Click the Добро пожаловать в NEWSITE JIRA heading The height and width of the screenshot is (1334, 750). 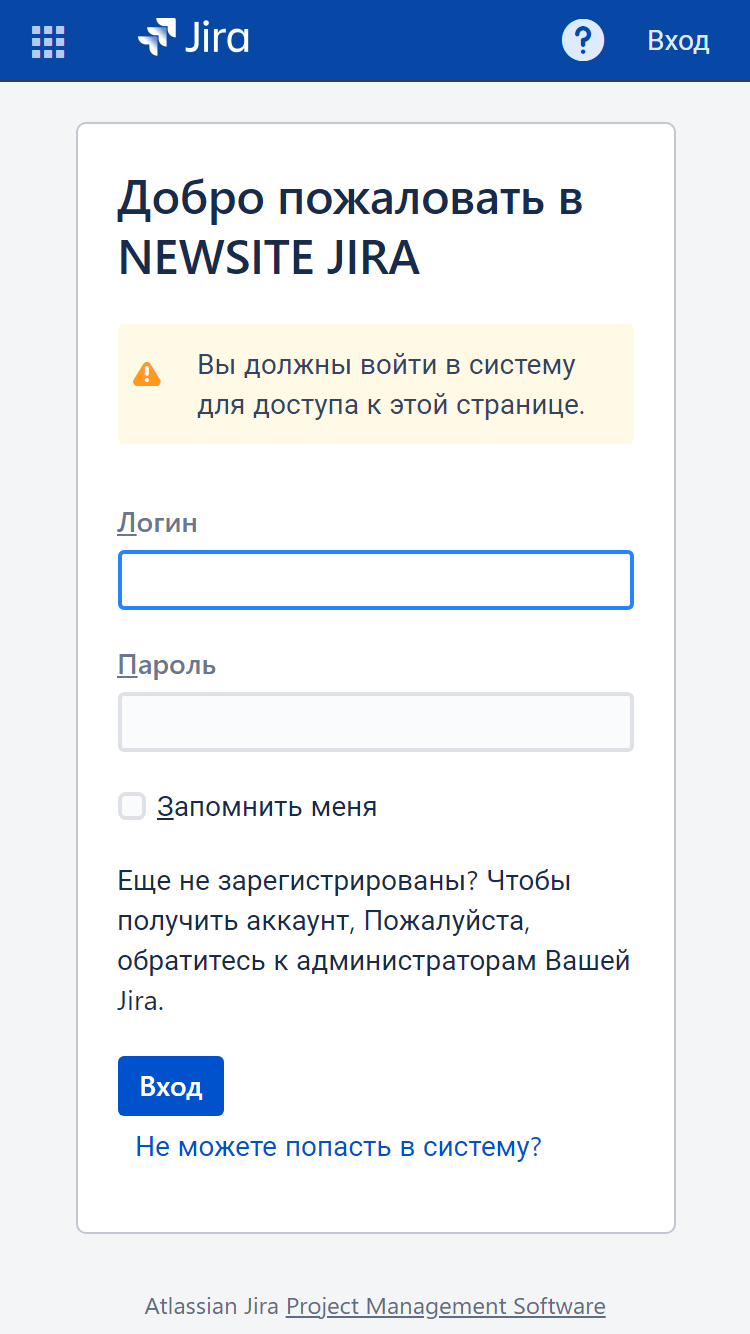point(351,228)
